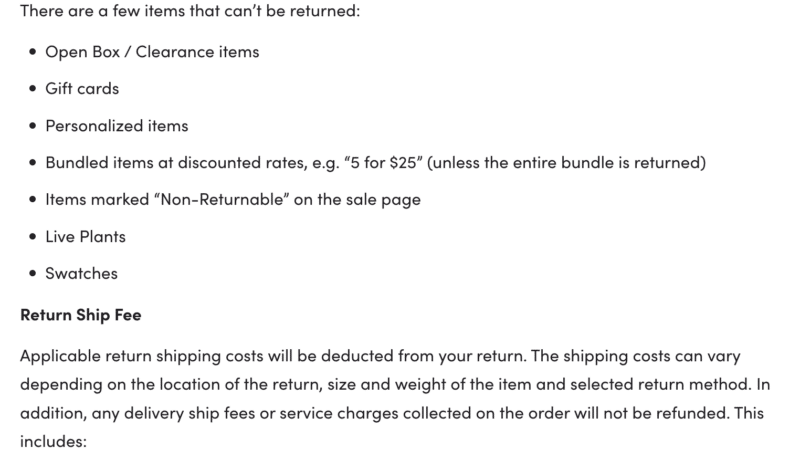800x459 pixels.
Task: Click bullet point before 'Gift cards'
Action: tap(33, 89)
